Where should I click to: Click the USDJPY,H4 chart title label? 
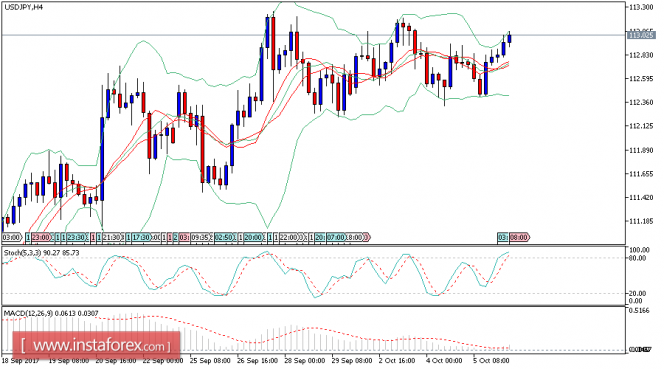[23, 7]
